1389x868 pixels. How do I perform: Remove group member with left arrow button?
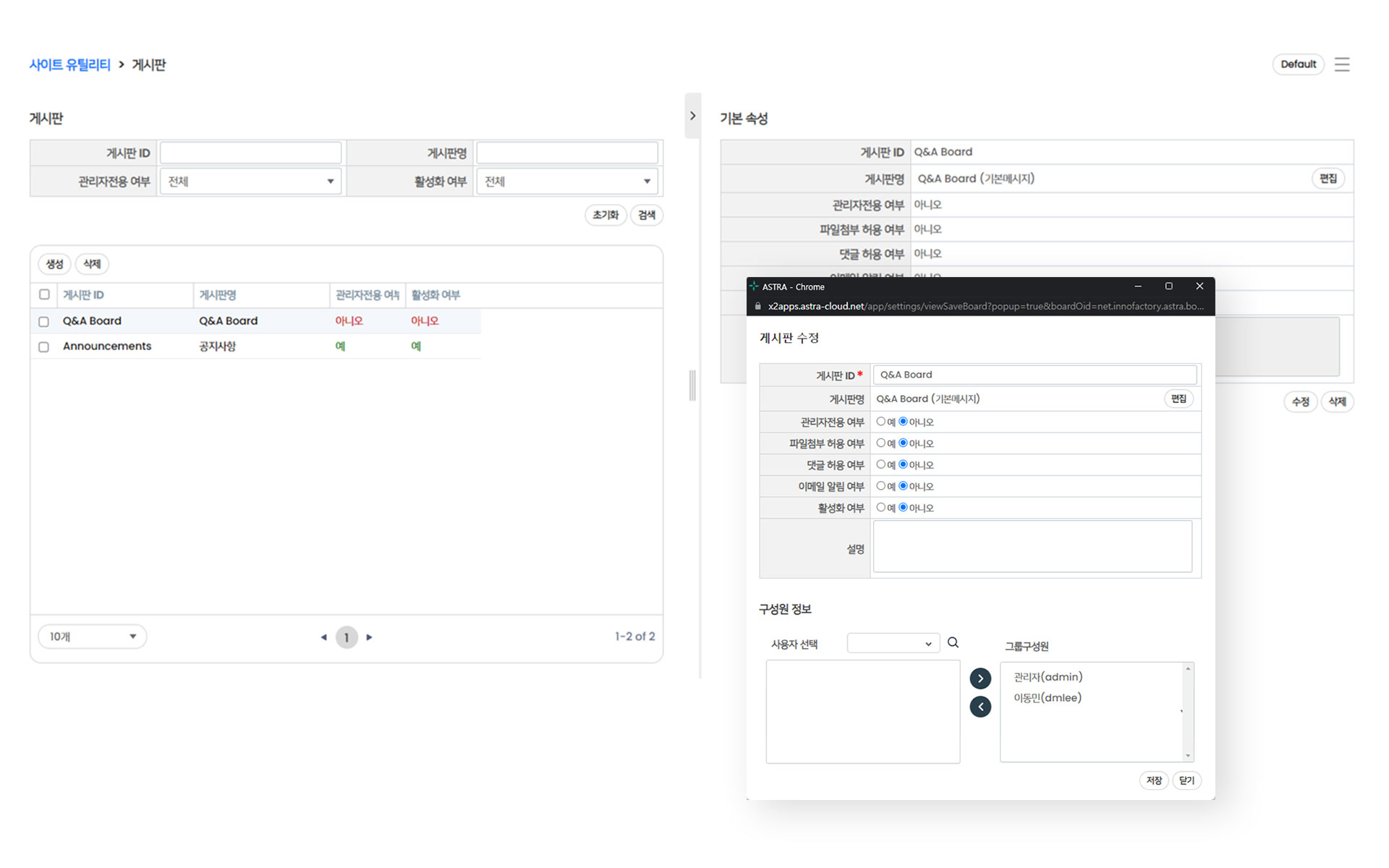[980, 707]
